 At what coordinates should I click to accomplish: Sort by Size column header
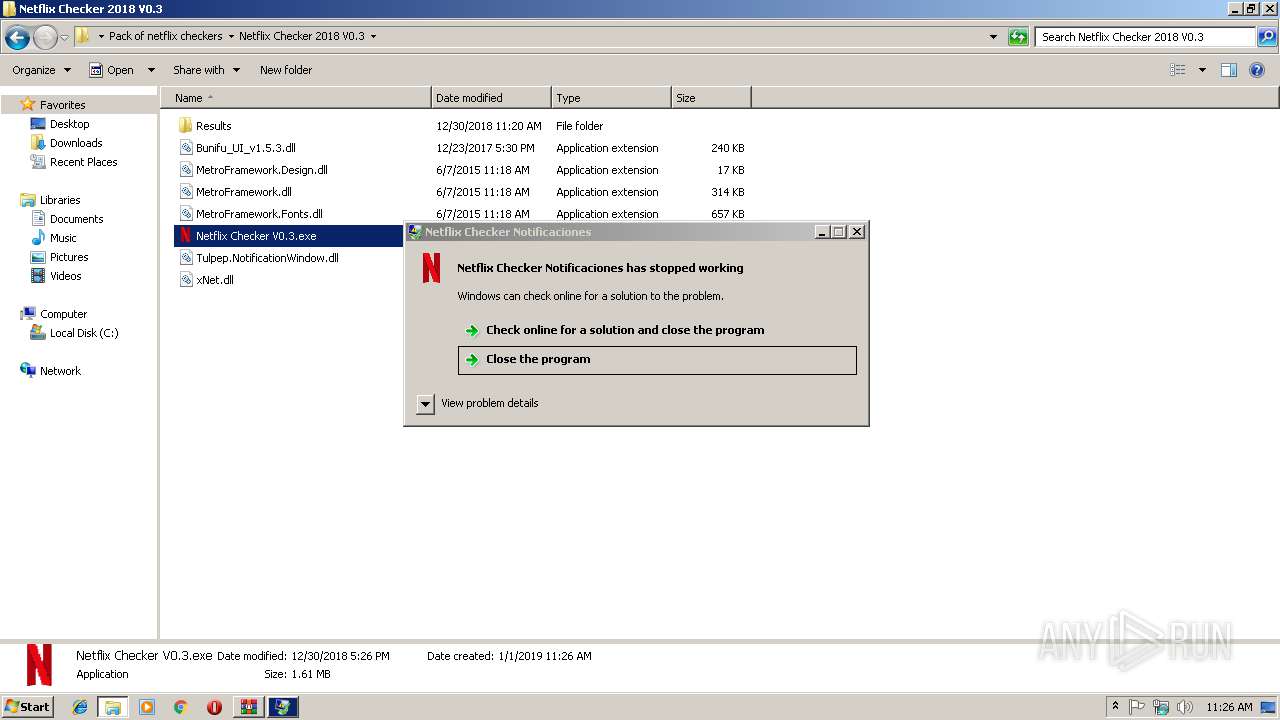coord(711,98)
